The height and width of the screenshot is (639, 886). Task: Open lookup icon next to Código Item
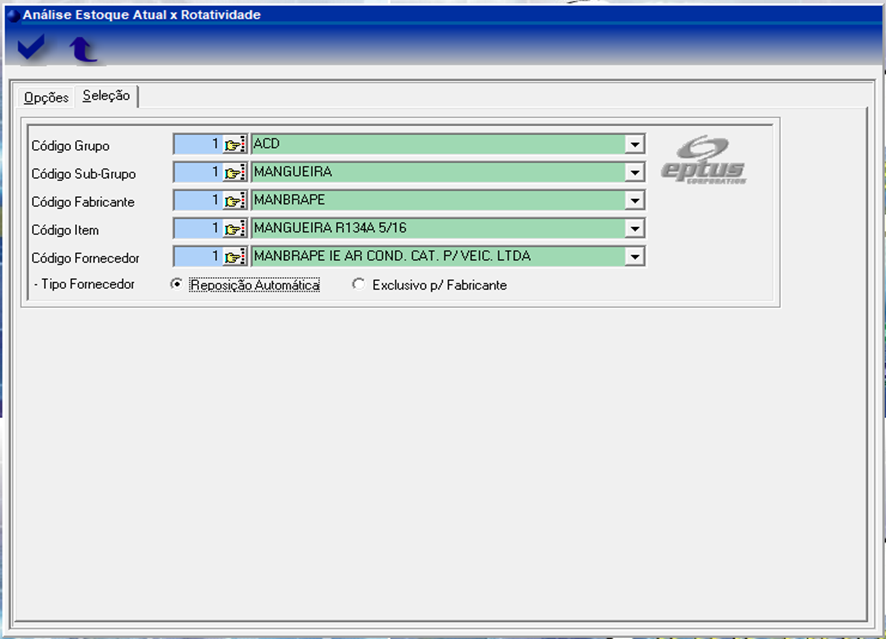235,229
